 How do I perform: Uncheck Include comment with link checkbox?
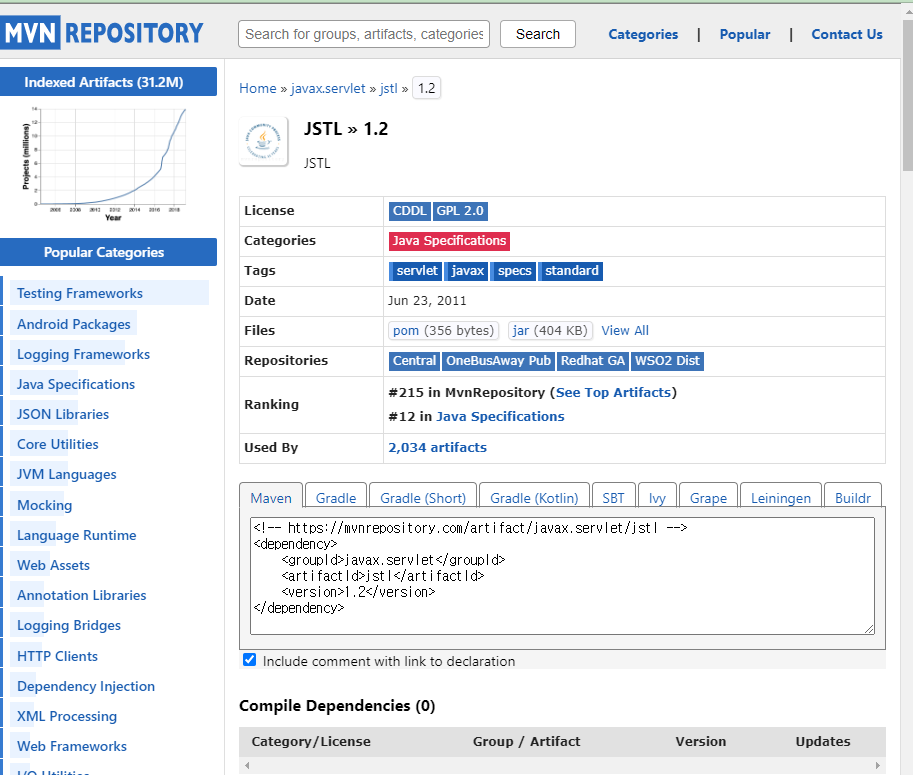250,660
